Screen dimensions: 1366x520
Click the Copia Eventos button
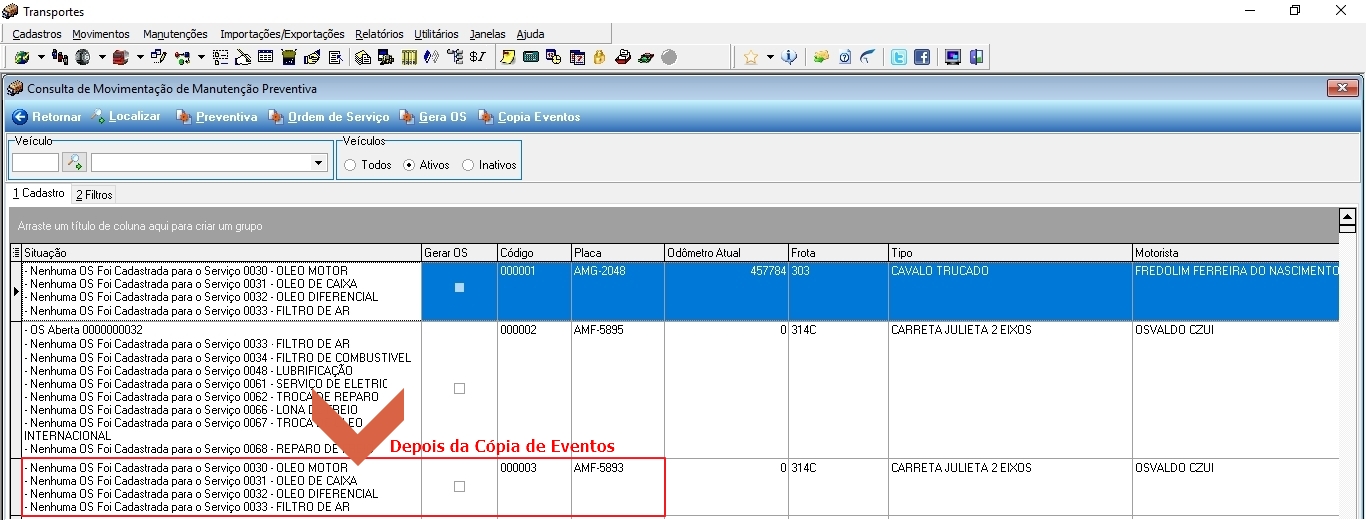click(529, 117)
